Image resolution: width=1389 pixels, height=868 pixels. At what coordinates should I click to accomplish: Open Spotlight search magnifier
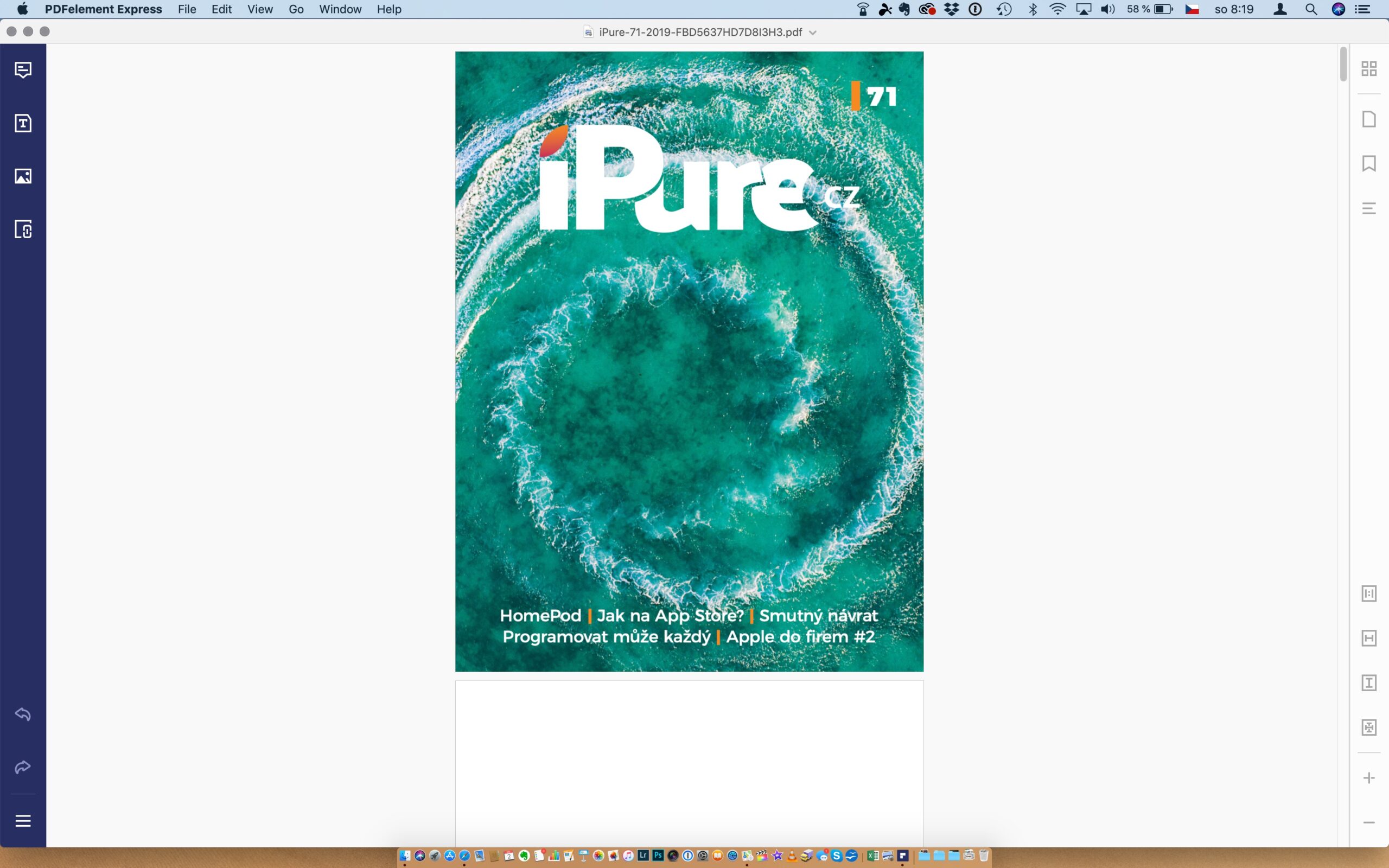coord(1311,9)
